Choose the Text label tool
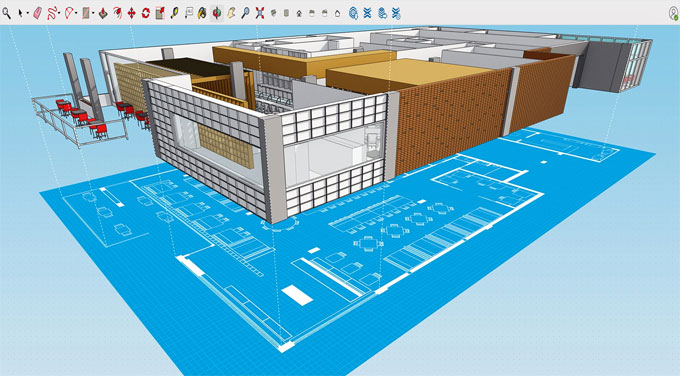Image resolution: width=680 pixels, height=376 pixels. [189, 13]
